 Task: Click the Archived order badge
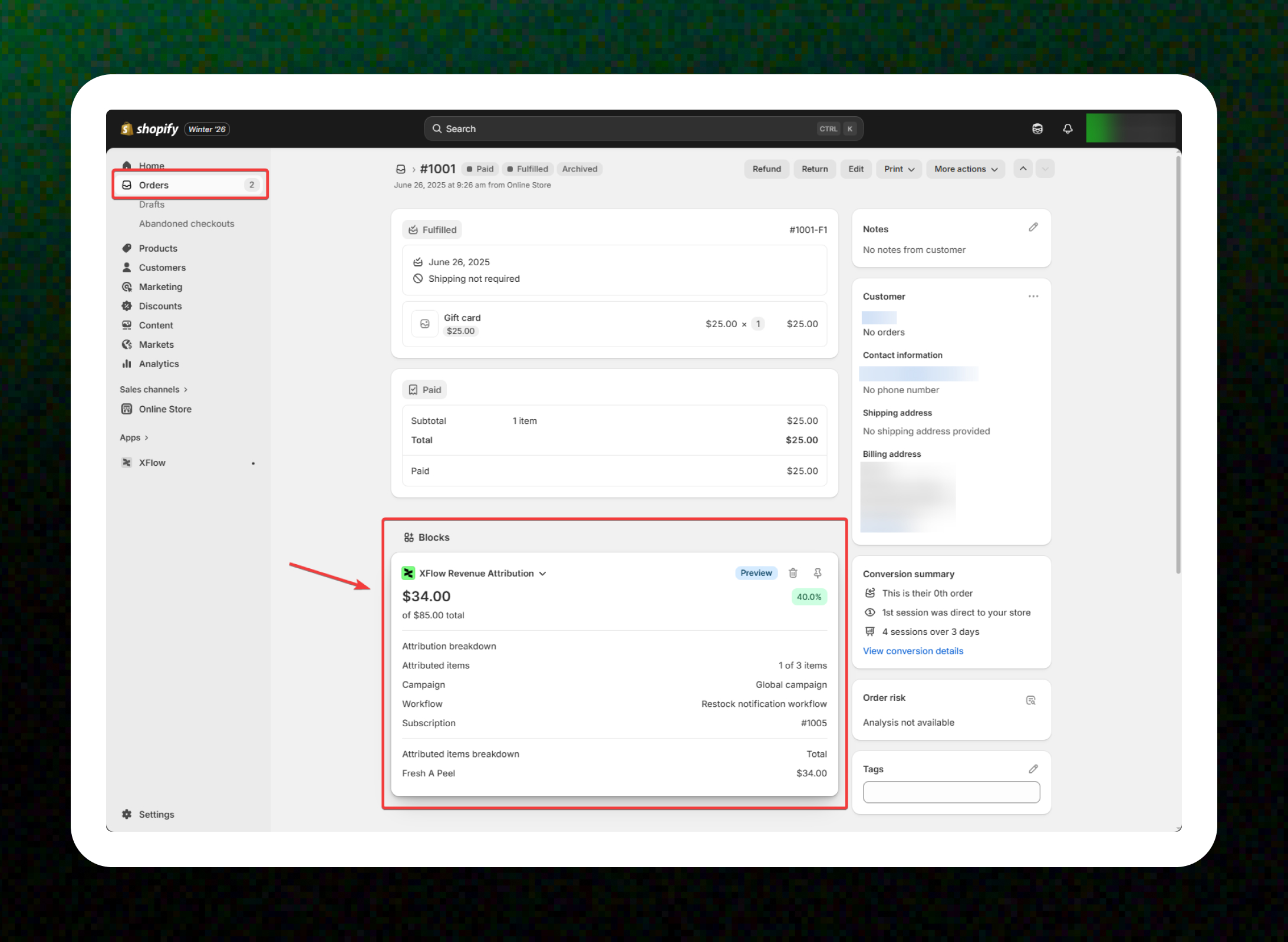(579, 169)
